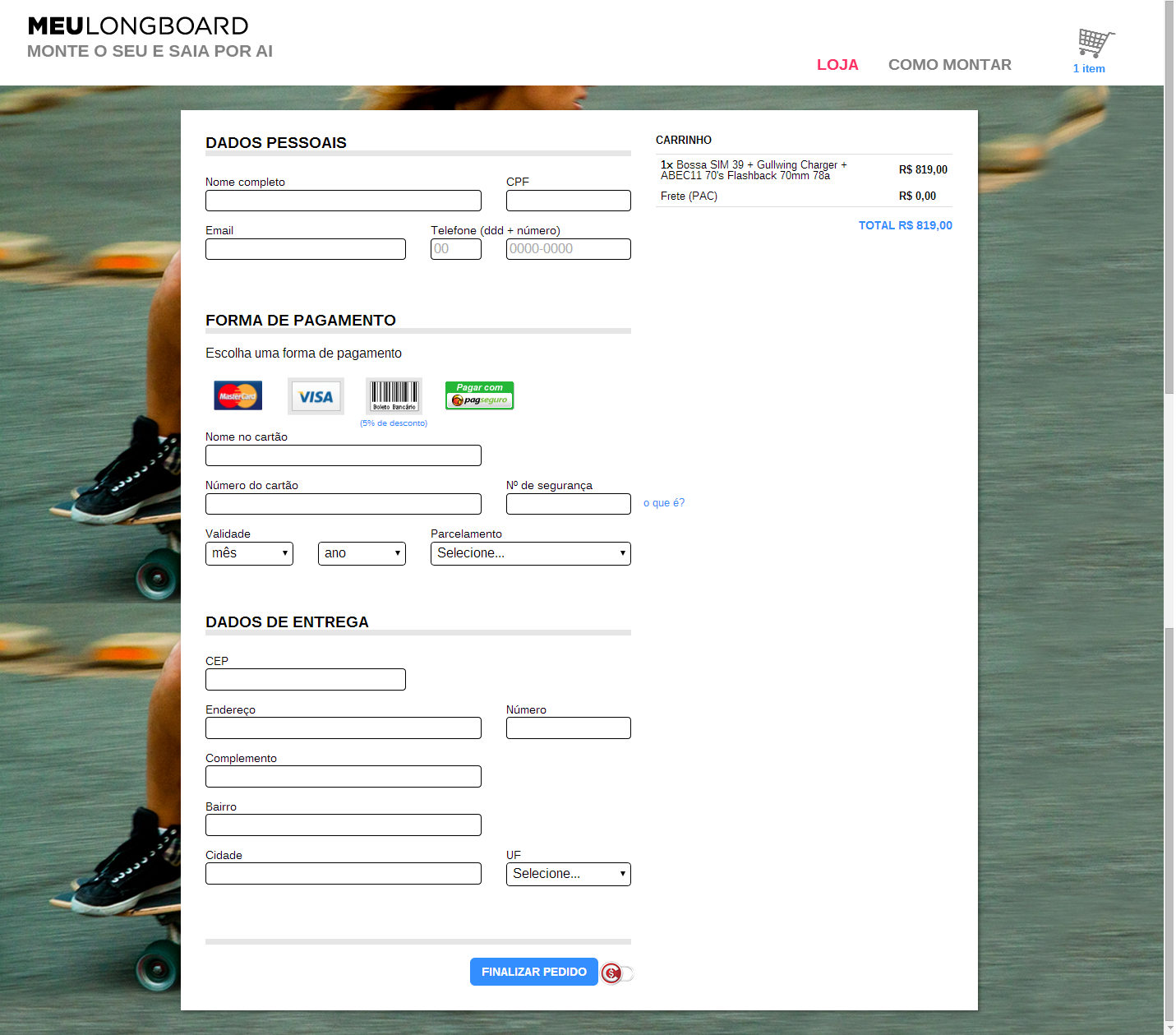The image size is (1176, 1035).
Task: Select MasterCard as payment method
Action: pyautogui.click(x=238, y=395)
